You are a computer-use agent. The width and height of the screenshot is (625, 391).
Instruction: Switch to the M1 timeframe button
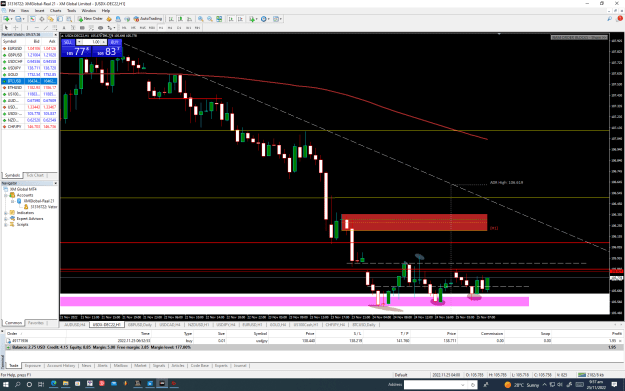124,28
